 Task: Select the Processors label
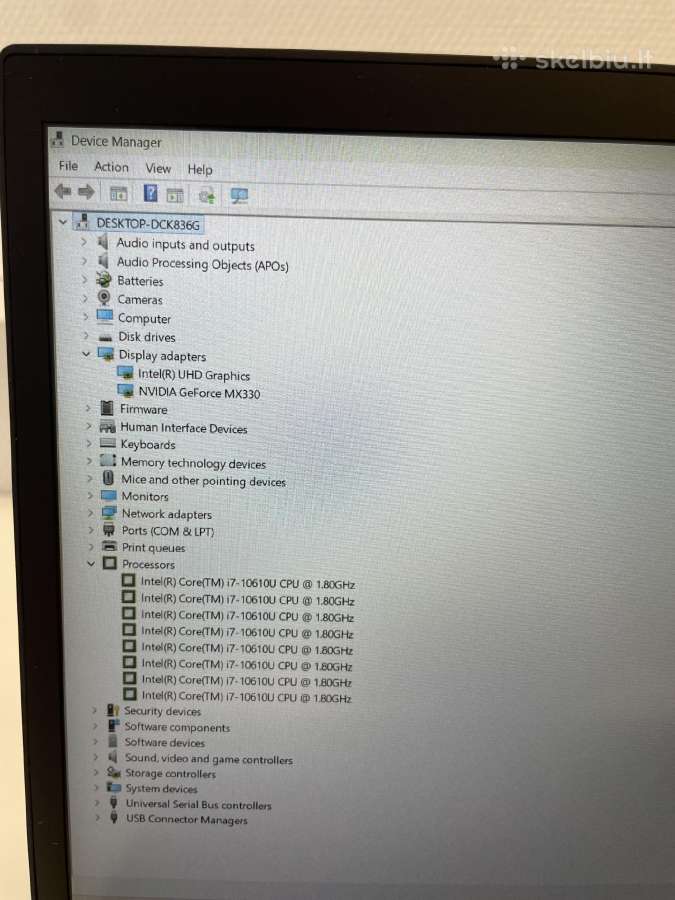click(x=148, y=564)
